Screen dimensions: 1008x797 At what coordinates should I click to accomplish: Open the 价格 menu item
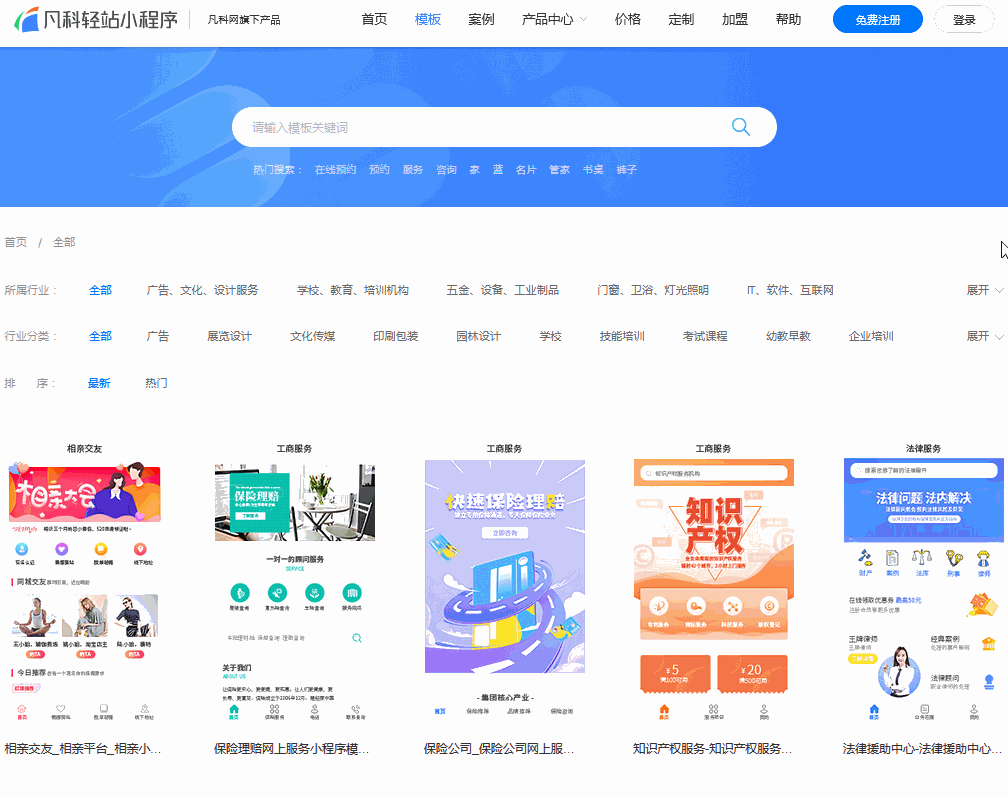pos(627,18)
